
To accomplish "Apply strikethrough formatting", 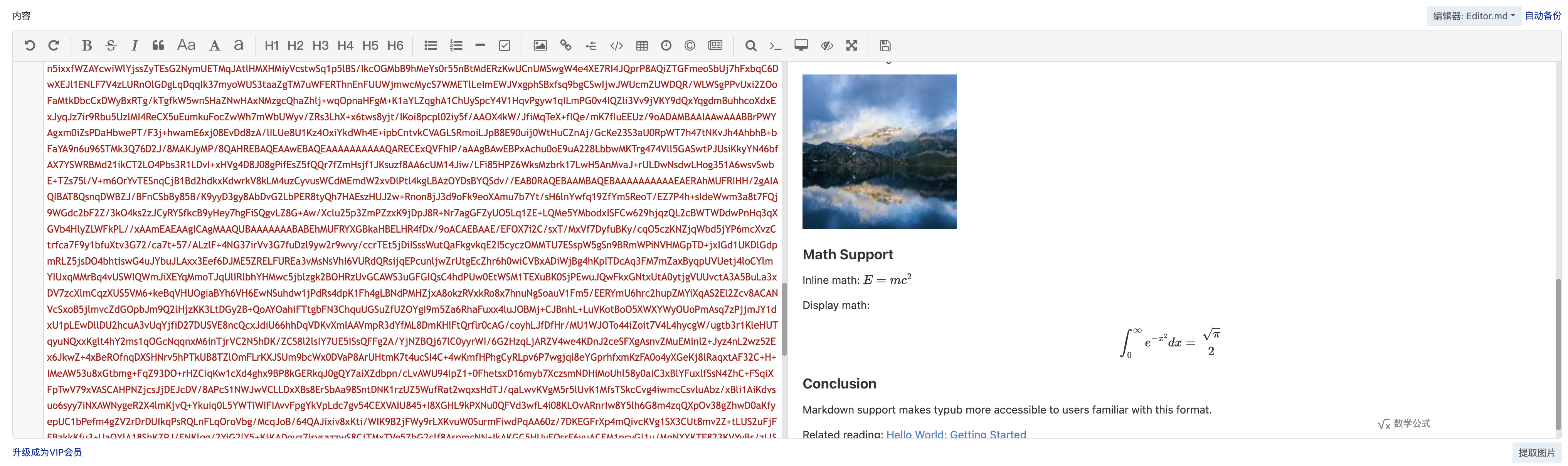I will [x=111, y=46].
